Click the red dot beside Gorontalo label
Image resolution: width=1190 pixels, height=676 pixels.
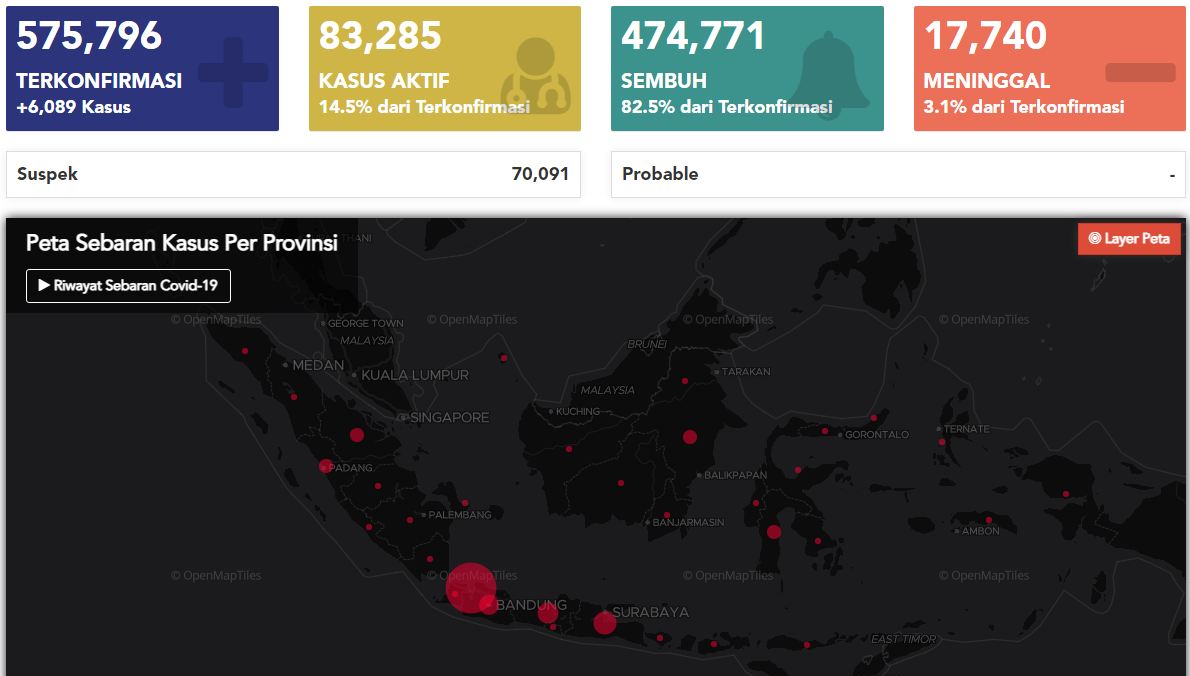tap(825, 431)
